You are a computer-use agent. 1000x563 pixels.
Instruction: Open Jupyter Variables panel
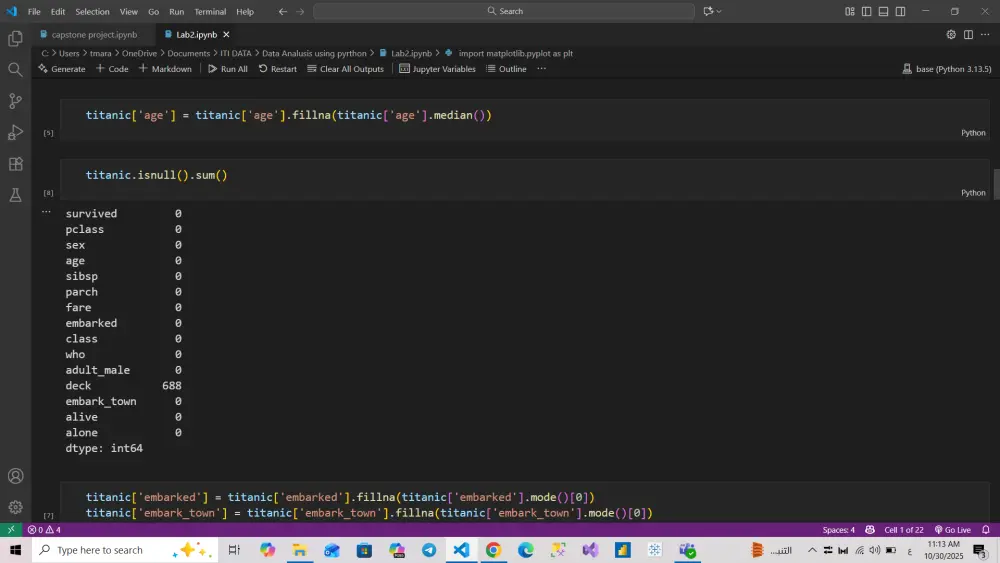coord(438,69)
